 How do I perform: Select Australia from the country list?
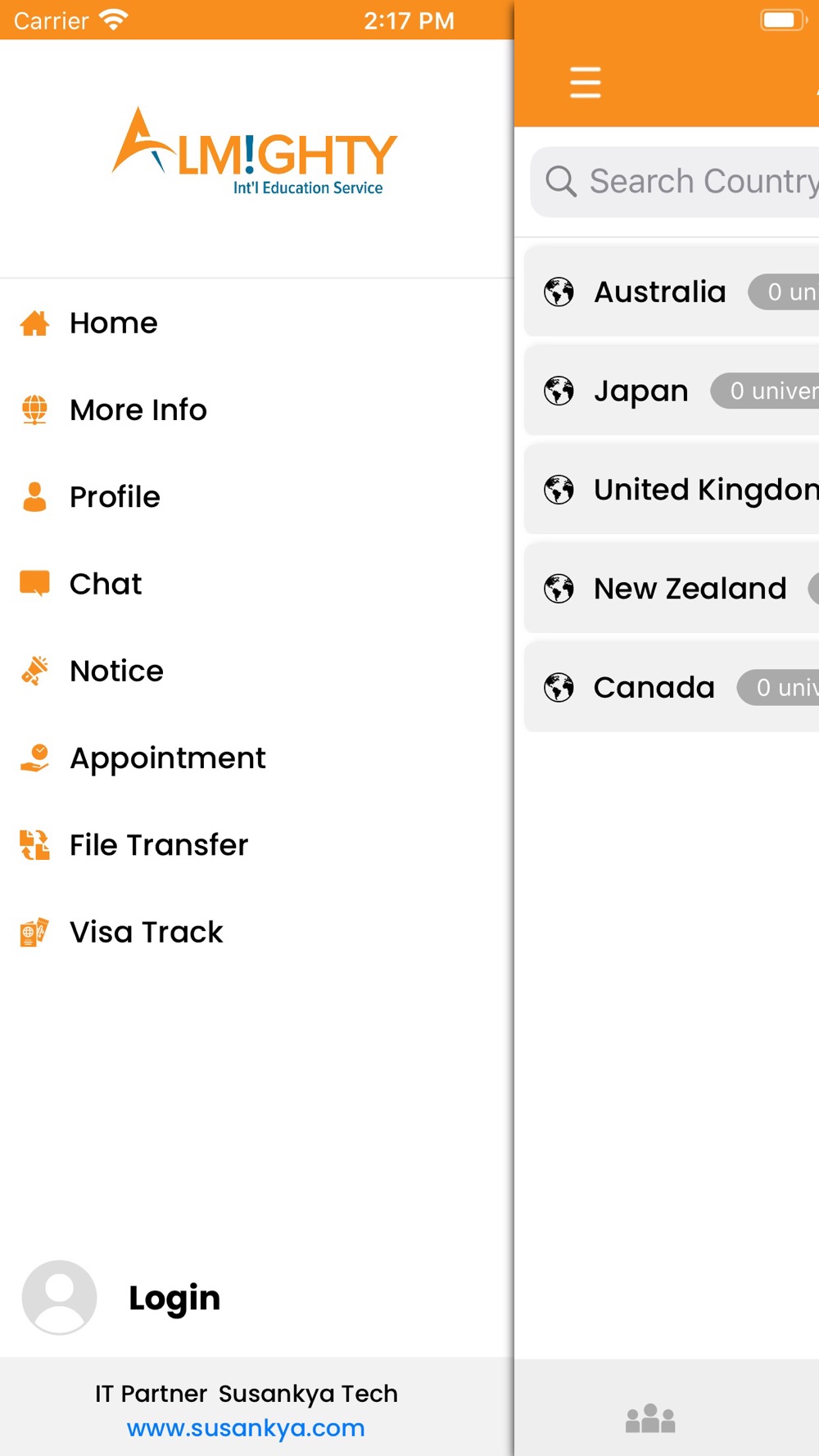(672, 292)
